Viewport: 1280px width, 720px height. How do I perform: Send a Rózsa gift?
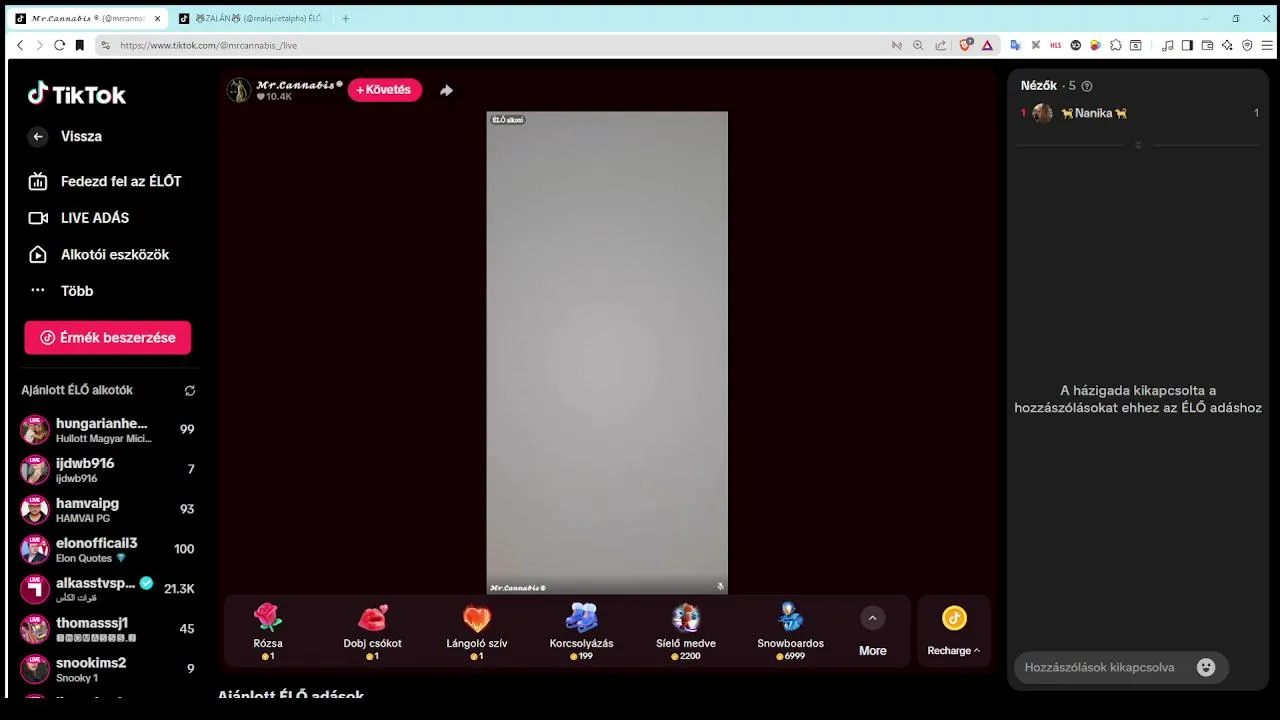268,631
